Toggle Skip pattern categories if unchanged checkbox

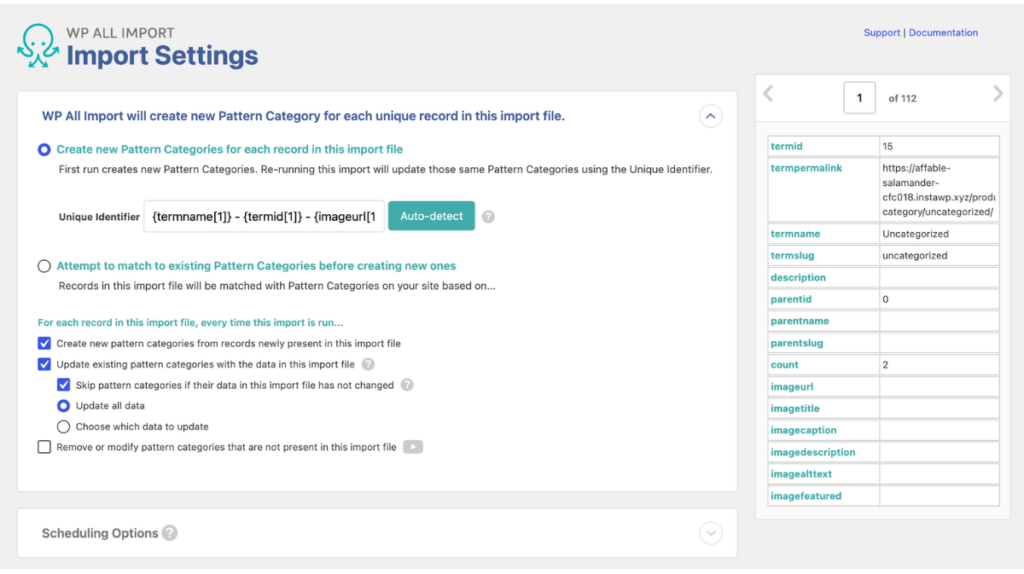coord(63,385)
